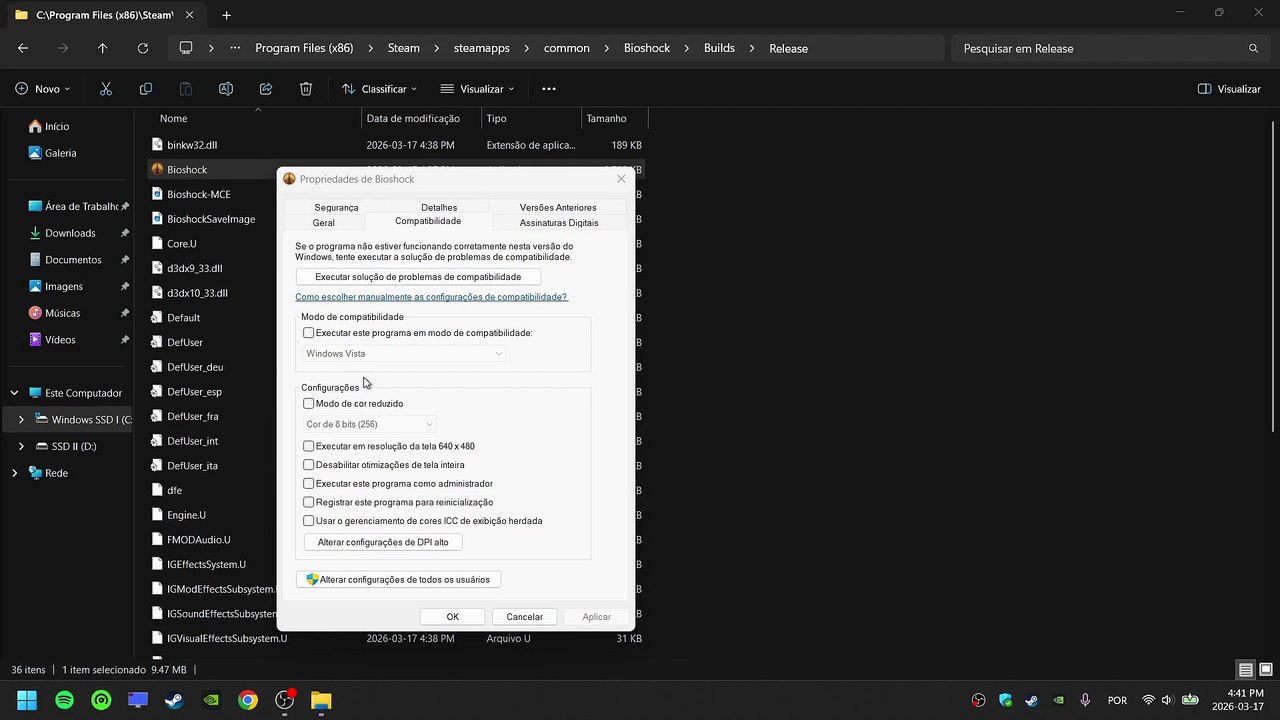
Task: Check Desabilitar otimizações de tela inteira
Action: (308, 465)
